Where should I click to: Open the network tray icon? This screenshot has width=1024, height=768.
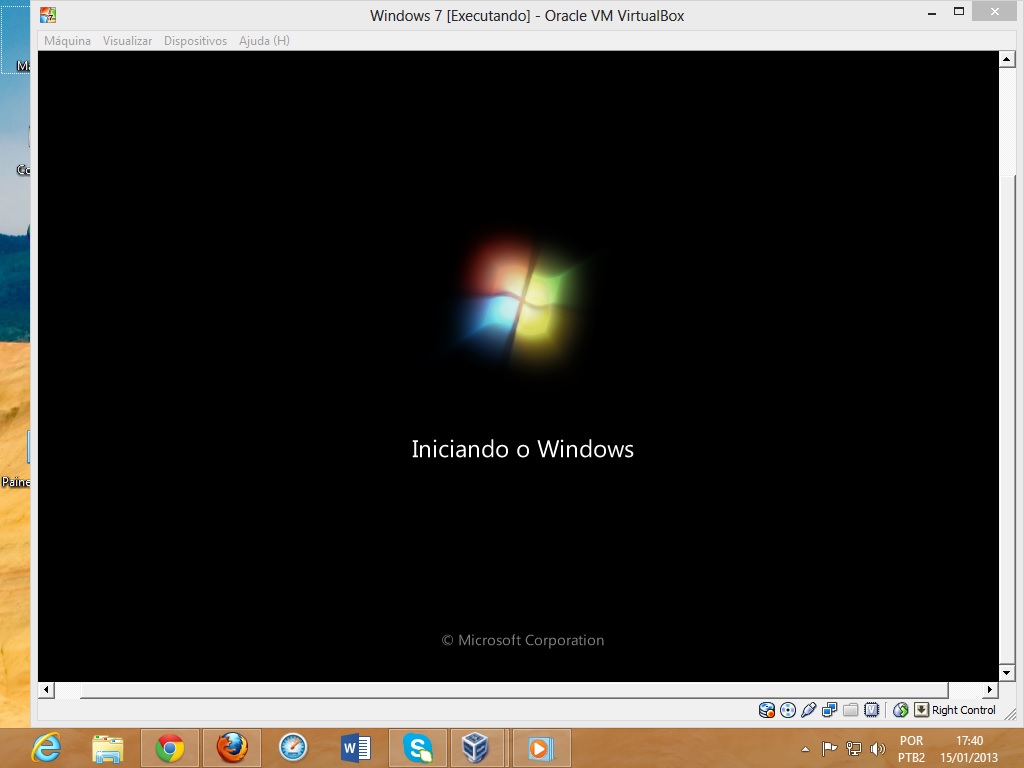[x=854, y=748]
